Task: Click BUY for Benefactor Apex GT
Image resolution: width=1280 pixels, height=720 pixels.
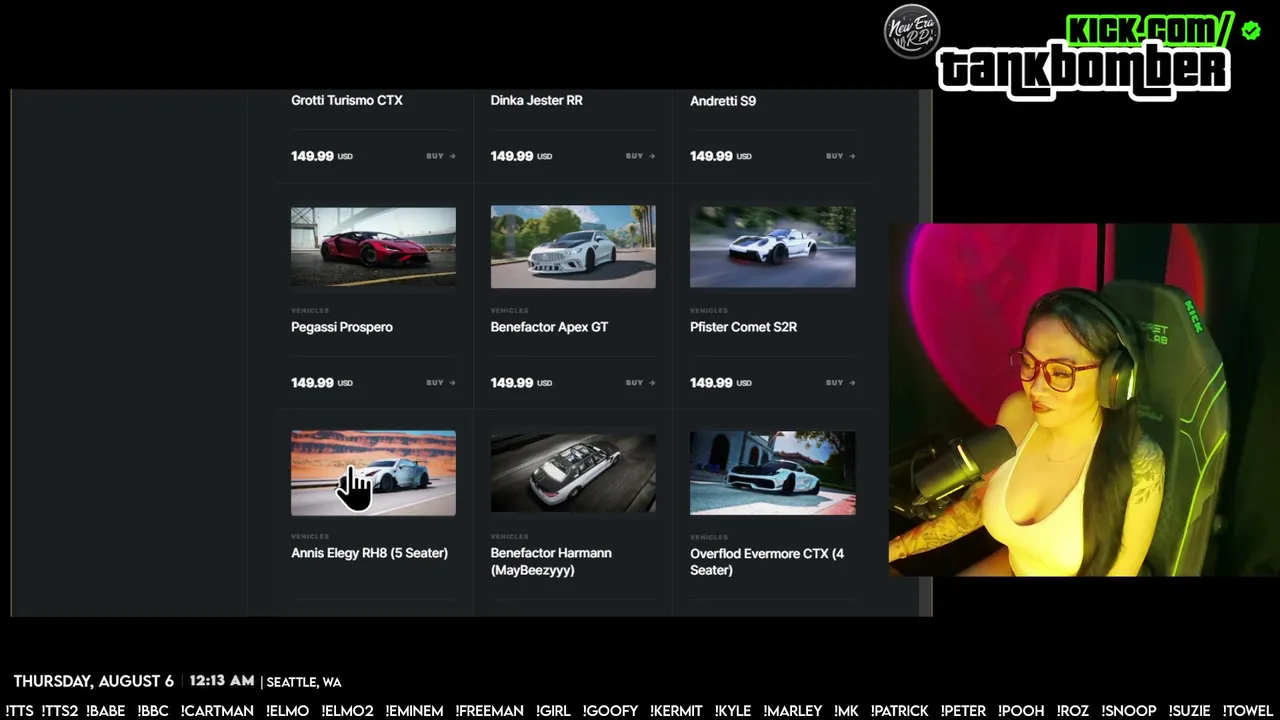Action: tap(641, 383)
